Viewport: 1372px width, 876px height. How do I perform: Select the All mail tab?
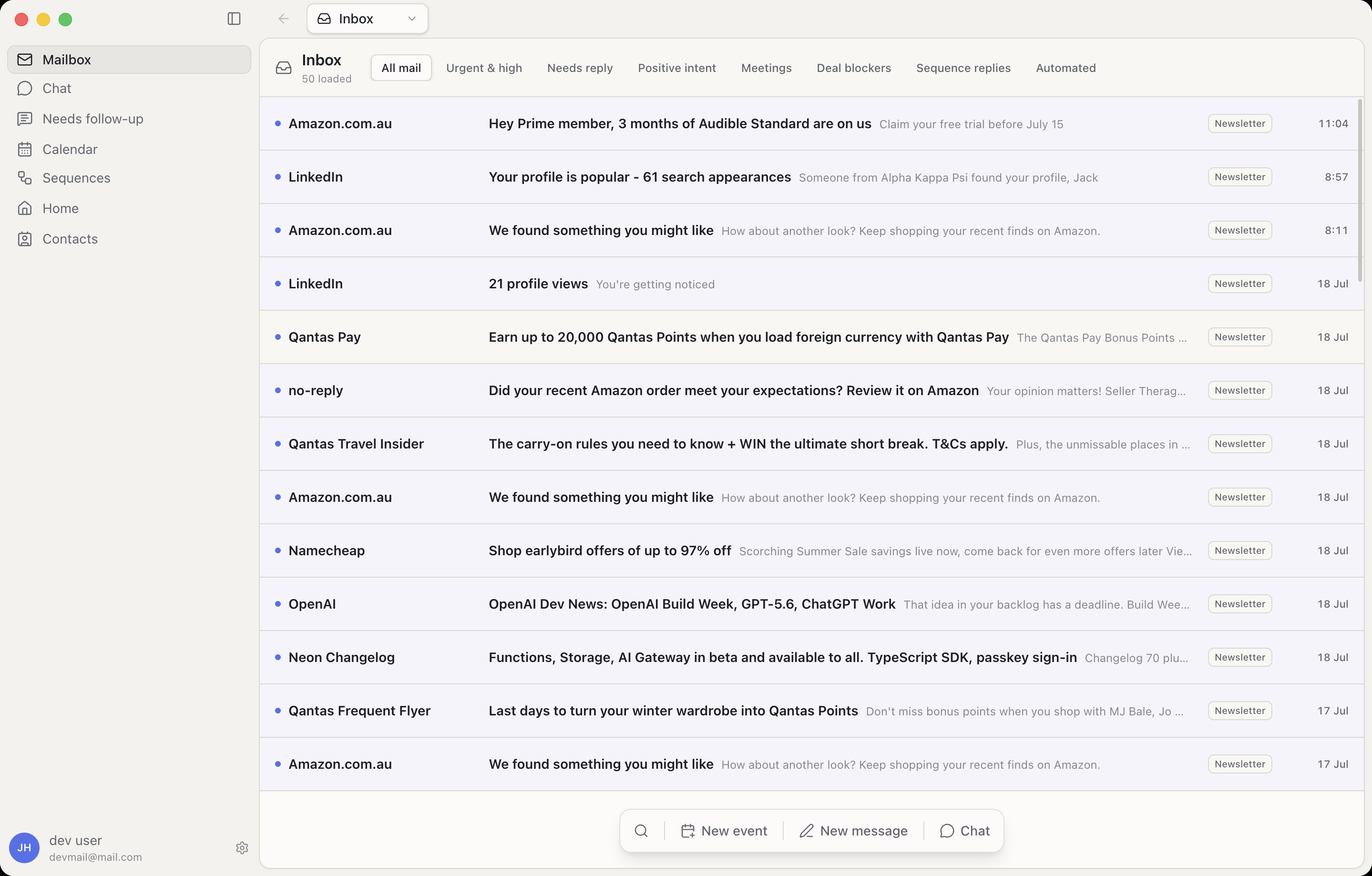click(401, 68)
